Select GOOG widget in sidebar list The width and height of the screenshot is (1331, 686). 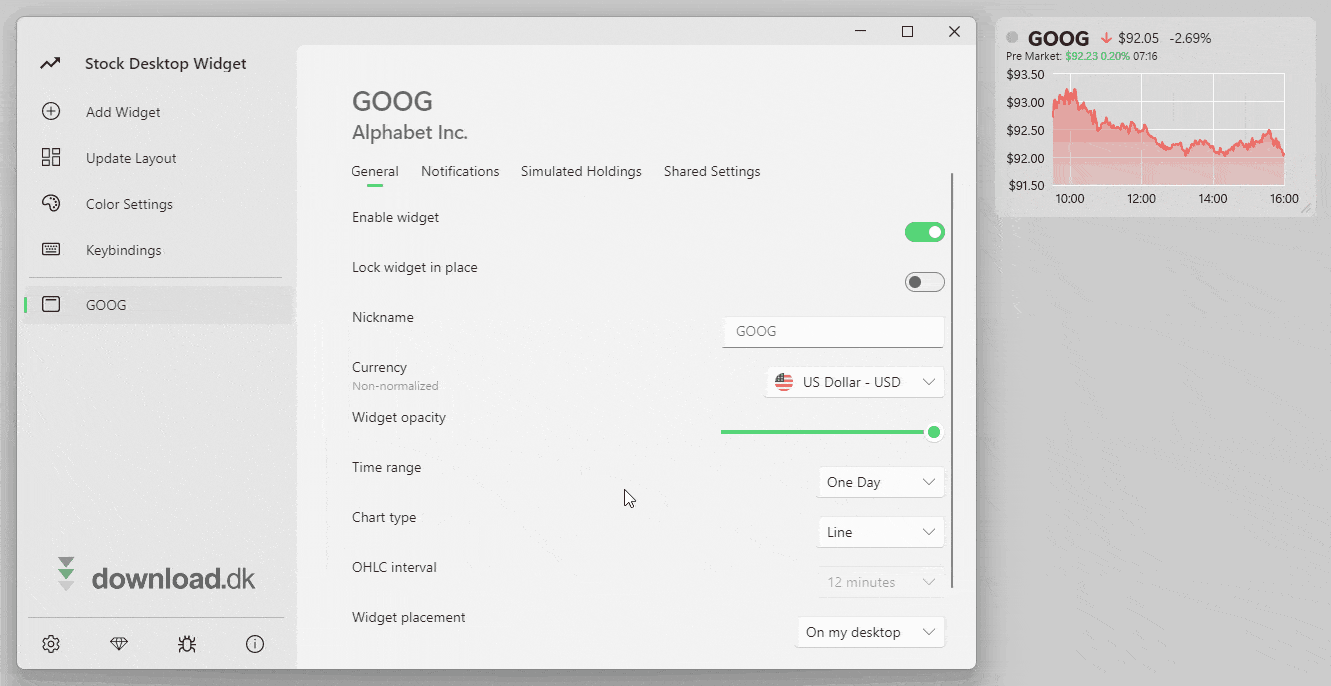pos(107,305)
